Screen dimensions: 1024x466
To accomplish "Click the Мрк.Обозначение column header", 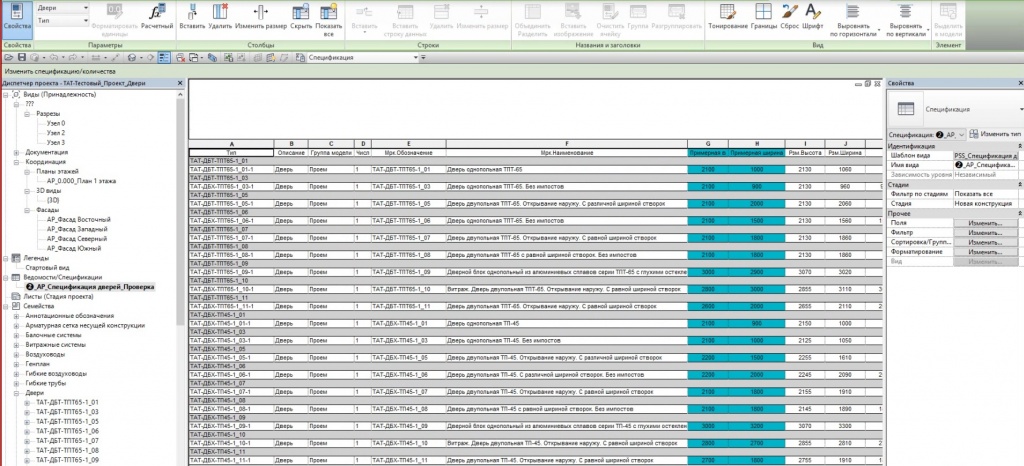I will tap(409, 153).
